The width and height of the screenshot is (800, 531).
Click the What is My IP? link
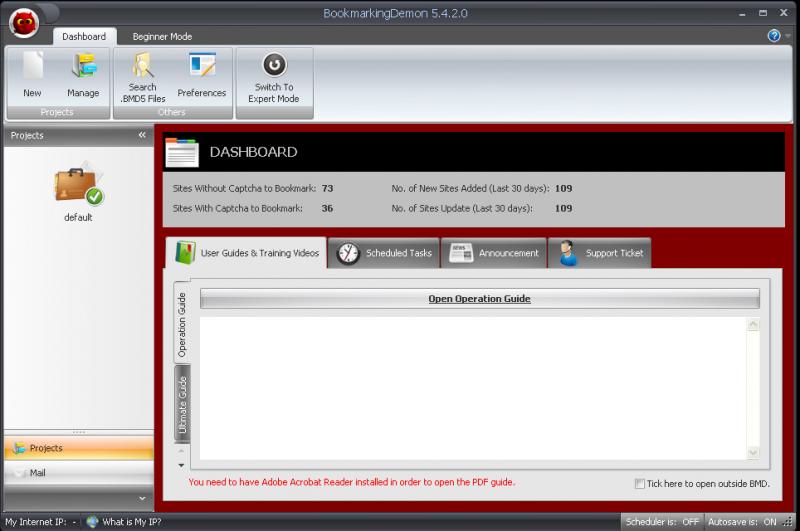pyautogui.click(x=132, y=522)
